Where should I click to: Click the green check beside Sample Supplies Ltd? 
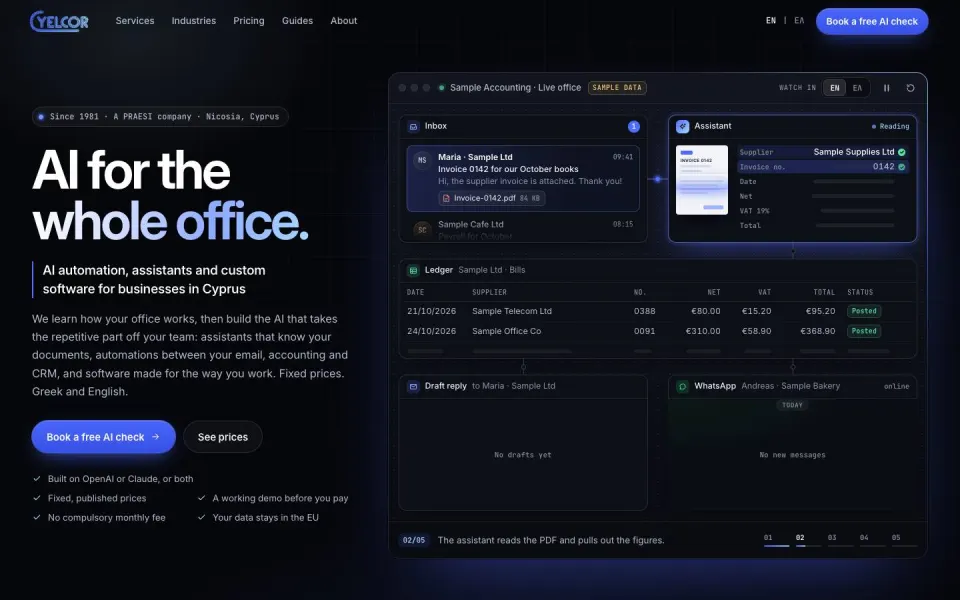902,152
